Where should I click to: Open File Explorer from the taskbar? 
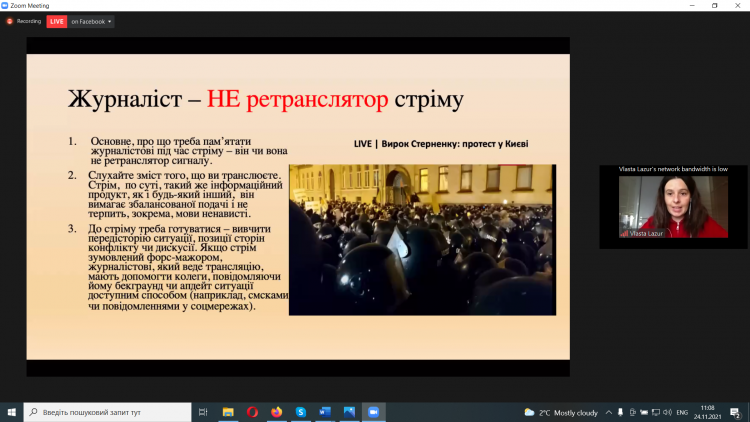(228, 412)
